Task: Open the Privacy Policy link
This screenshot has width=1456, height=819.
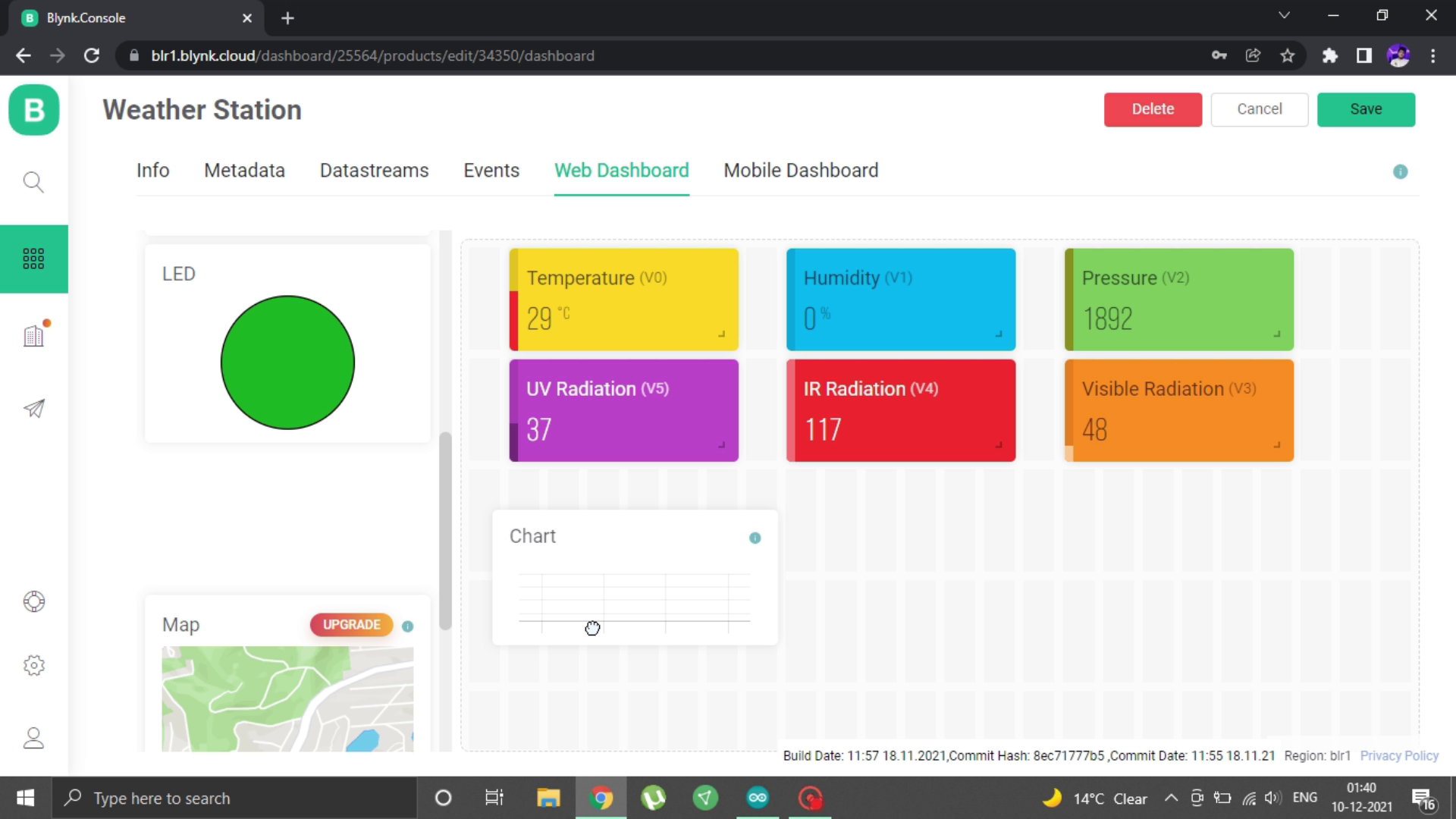Action: 1398,756
